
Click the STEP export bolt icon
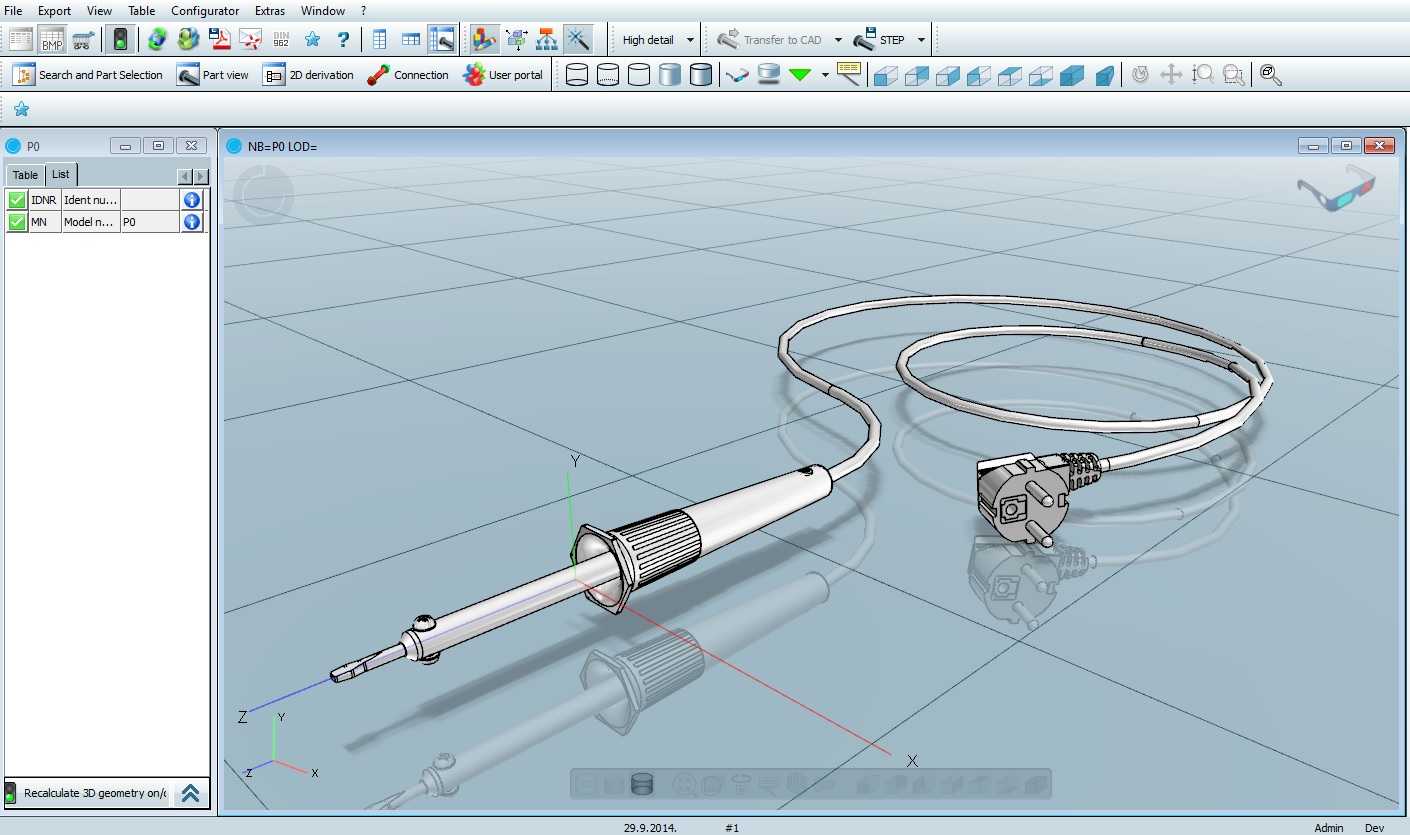(864, 40)
